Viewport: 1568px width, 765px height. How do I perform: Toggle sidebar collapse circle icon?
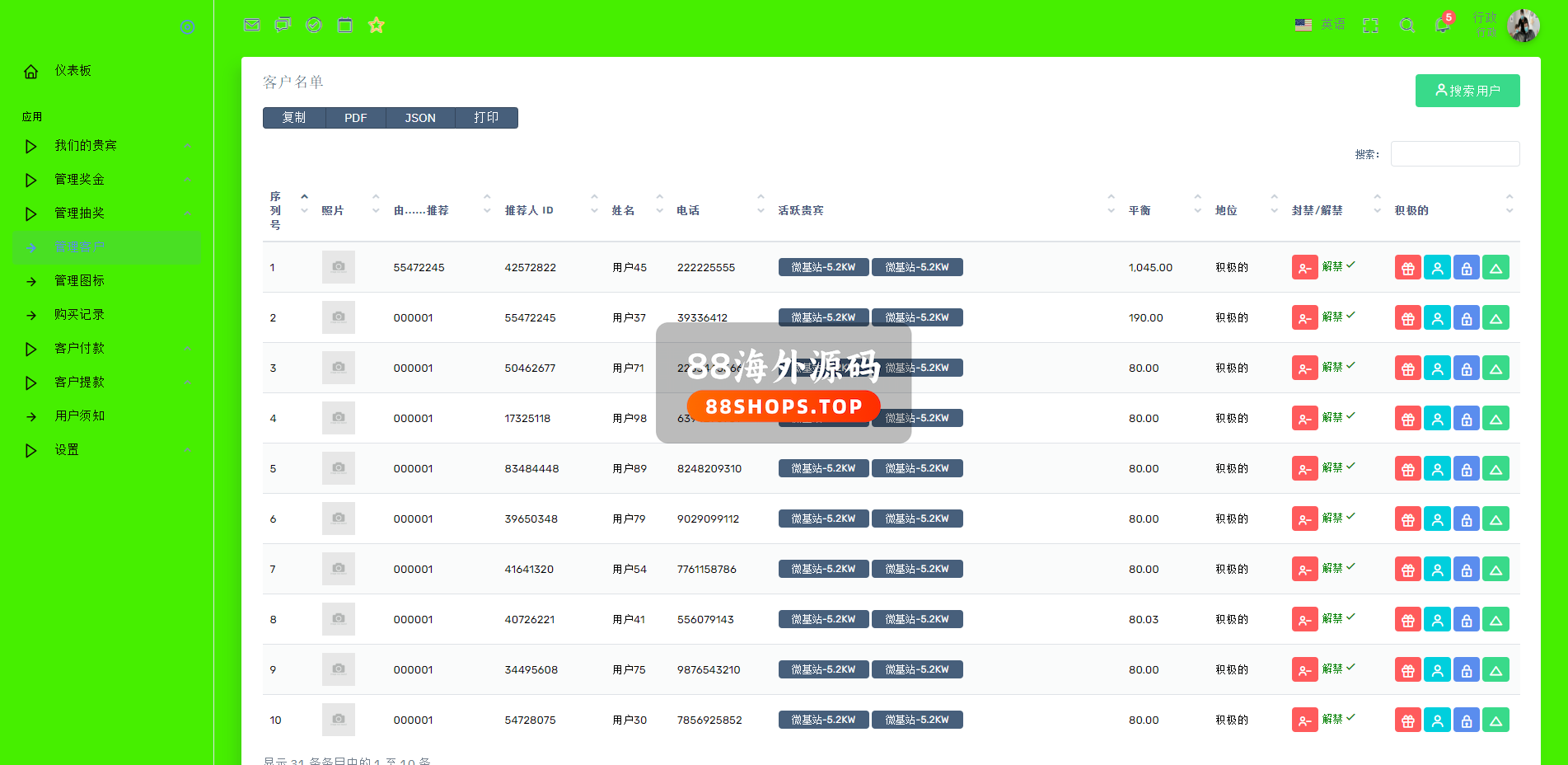tap(188, 27)
